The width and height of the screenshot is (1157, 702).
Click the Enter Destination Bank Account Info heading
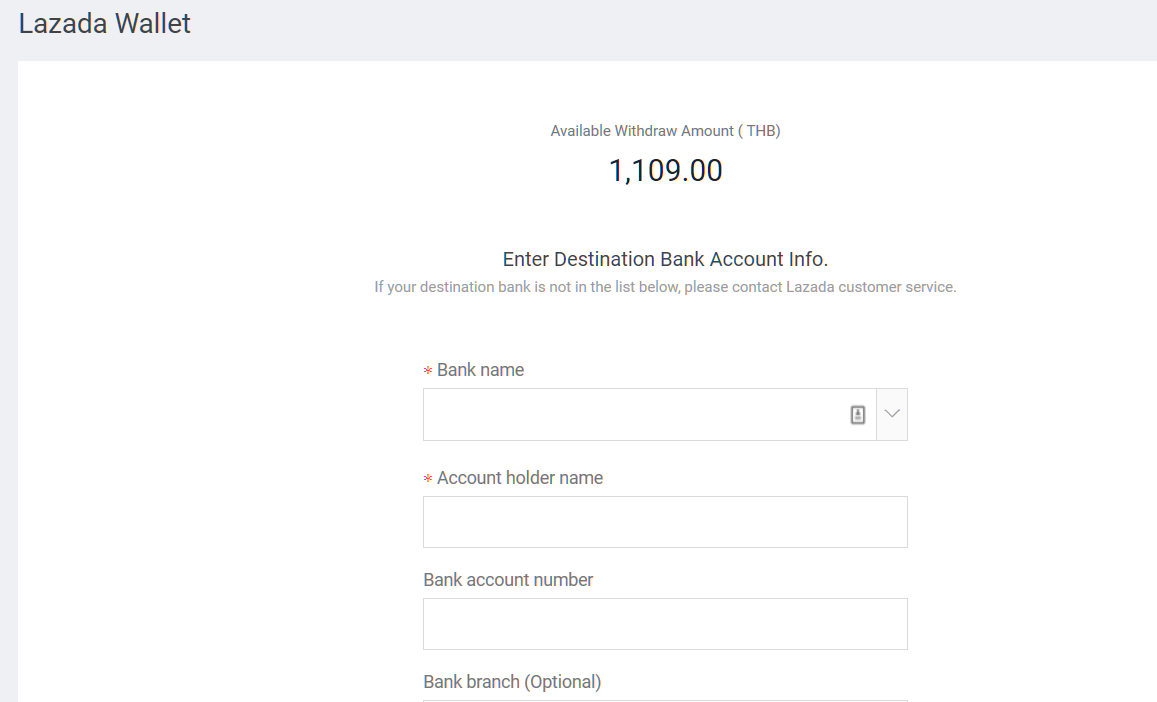(665, 259)
